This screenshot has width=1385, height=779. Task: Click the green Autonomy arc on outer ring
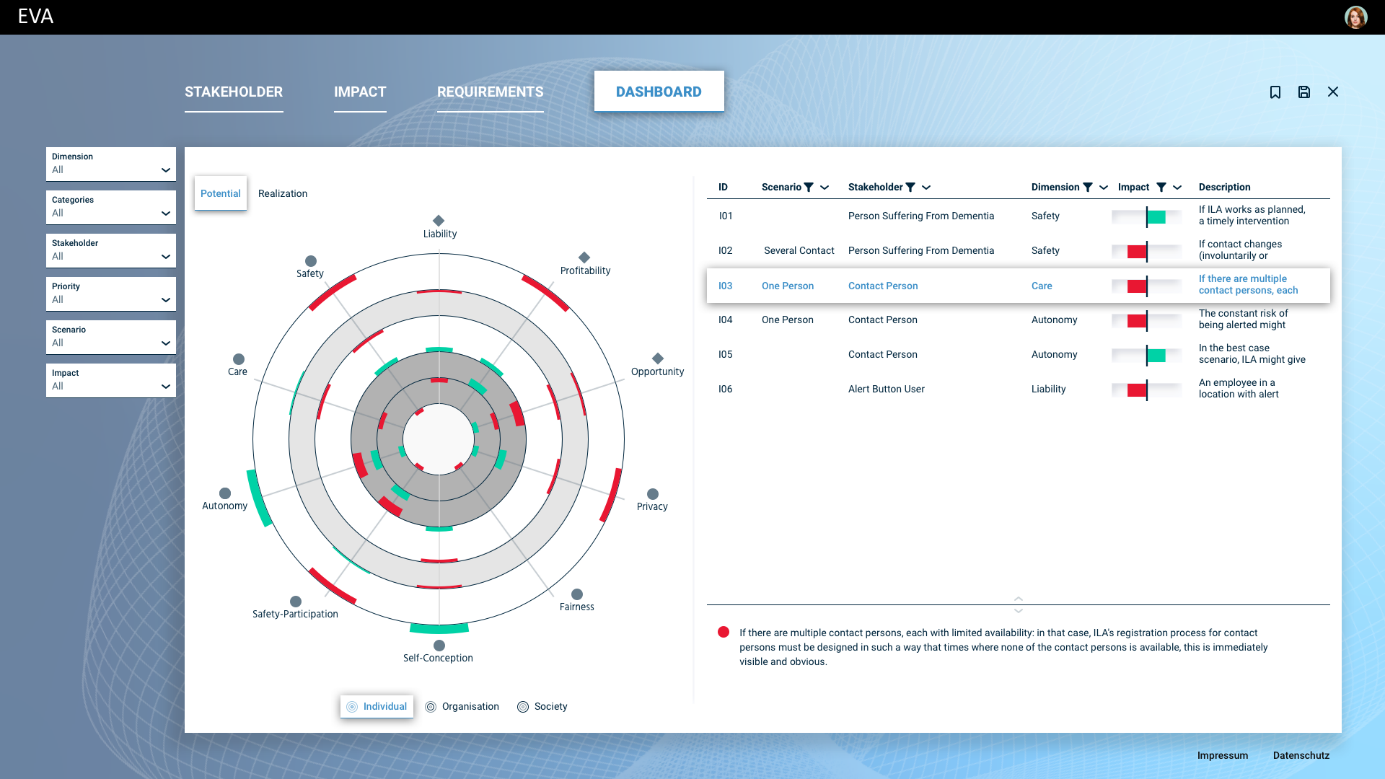(258, 498)
